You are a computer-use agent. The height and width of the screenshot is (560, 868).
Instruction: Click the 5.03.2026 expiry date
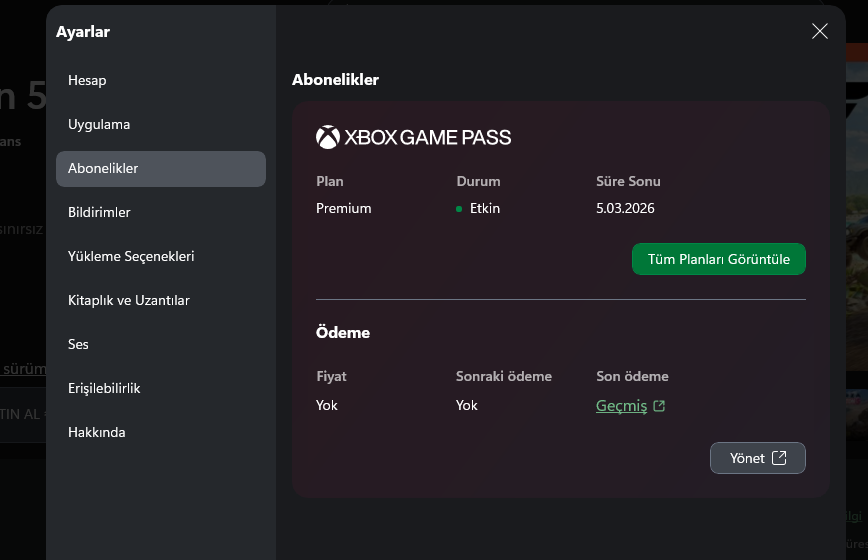(625, 209)
